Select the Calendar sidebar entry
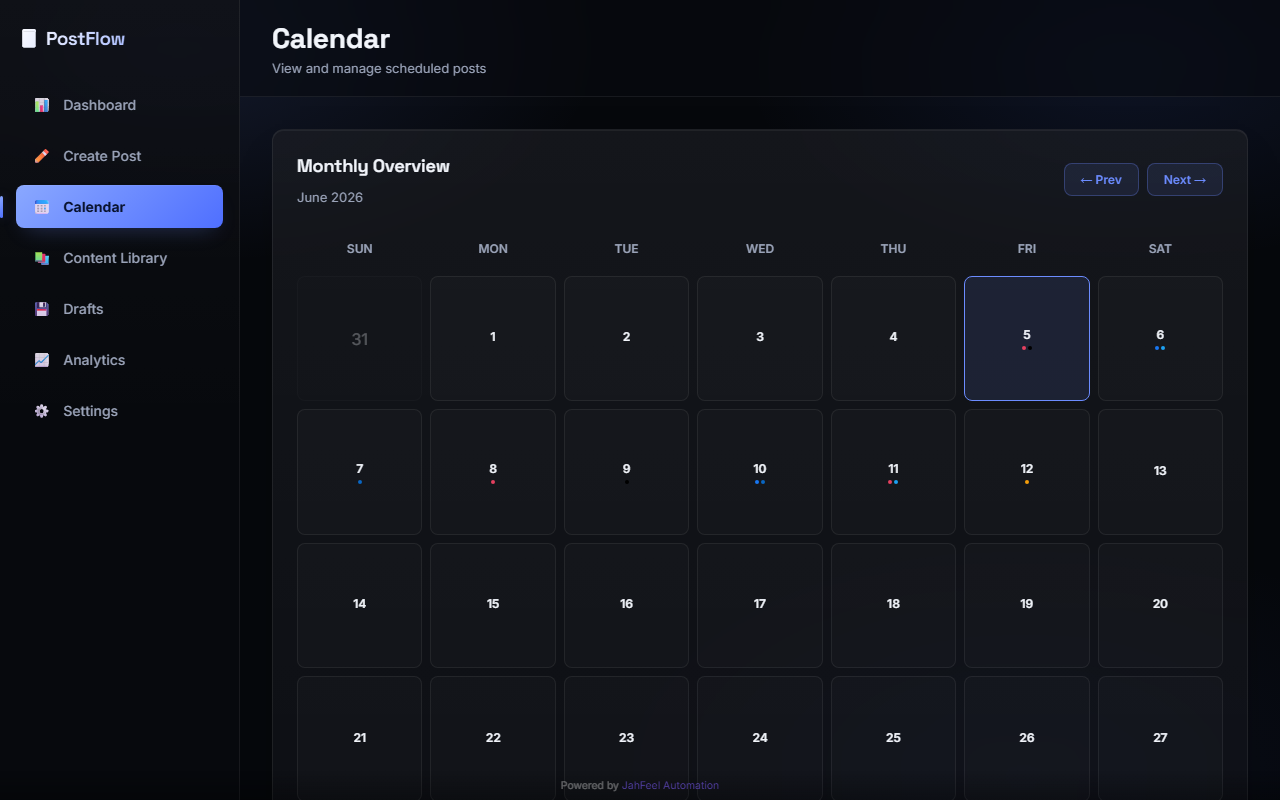Screen dimensions: 1280x800 click(x=119, y=207)
